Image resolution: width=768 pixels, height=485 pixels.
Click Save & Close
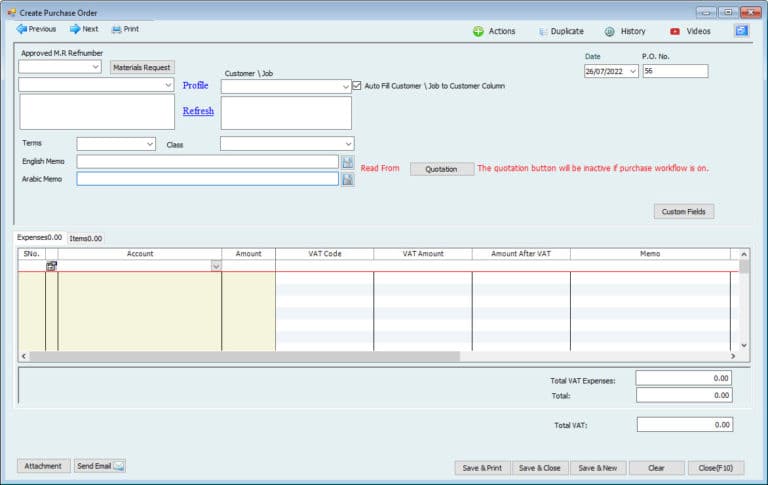click(540, 468)
